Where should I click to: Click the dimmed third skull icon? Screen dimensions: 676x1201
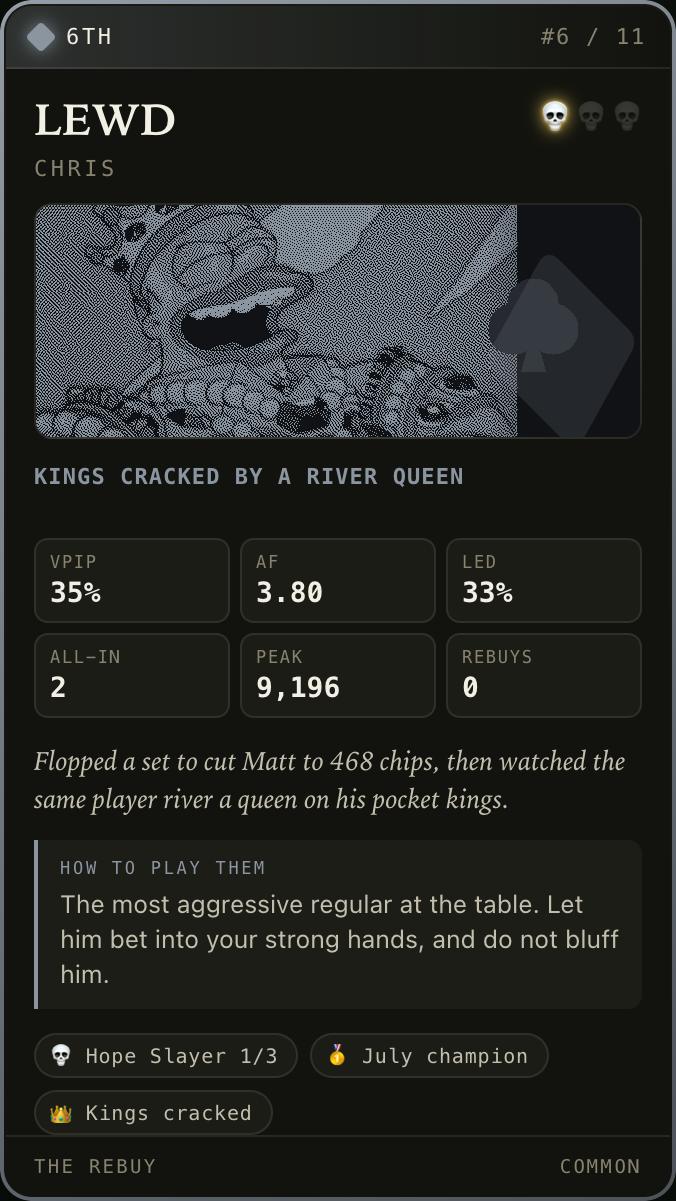coord(627,117)
